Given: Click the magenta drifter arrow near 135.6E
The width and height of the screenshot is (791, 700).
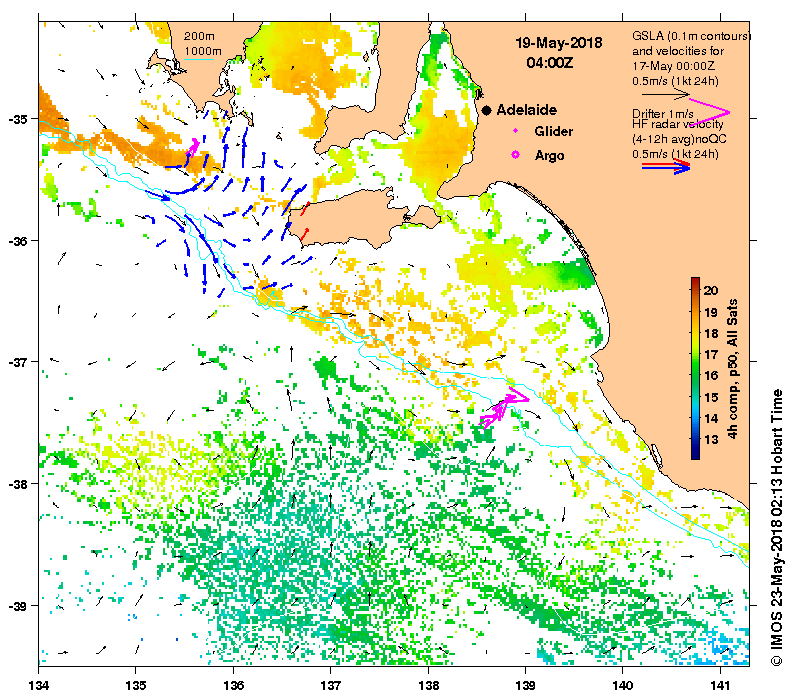Looking at the screenshot, I should (x=192, y=147).
